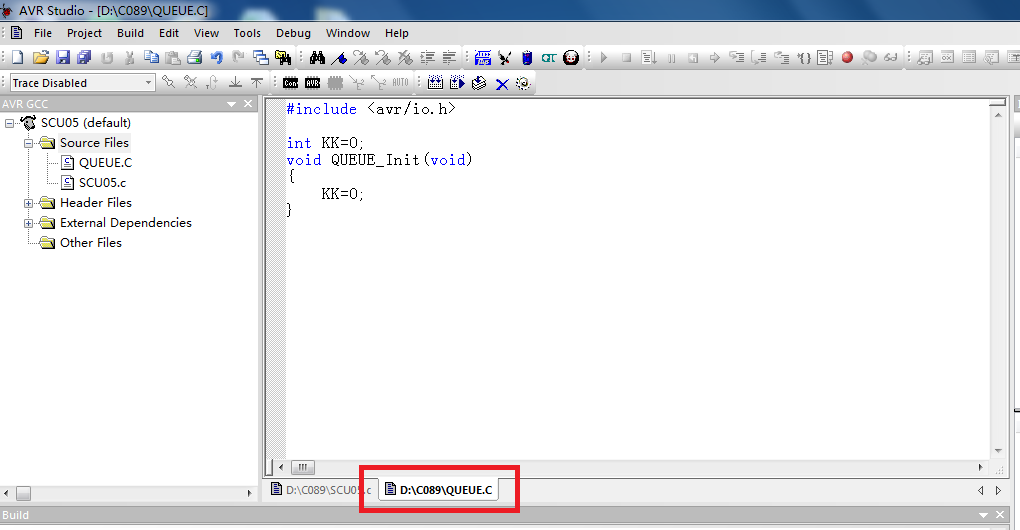Click the #include <avr/io.h> line
The height and width of the screenshot is (530, 1020).
click(371, 109)
